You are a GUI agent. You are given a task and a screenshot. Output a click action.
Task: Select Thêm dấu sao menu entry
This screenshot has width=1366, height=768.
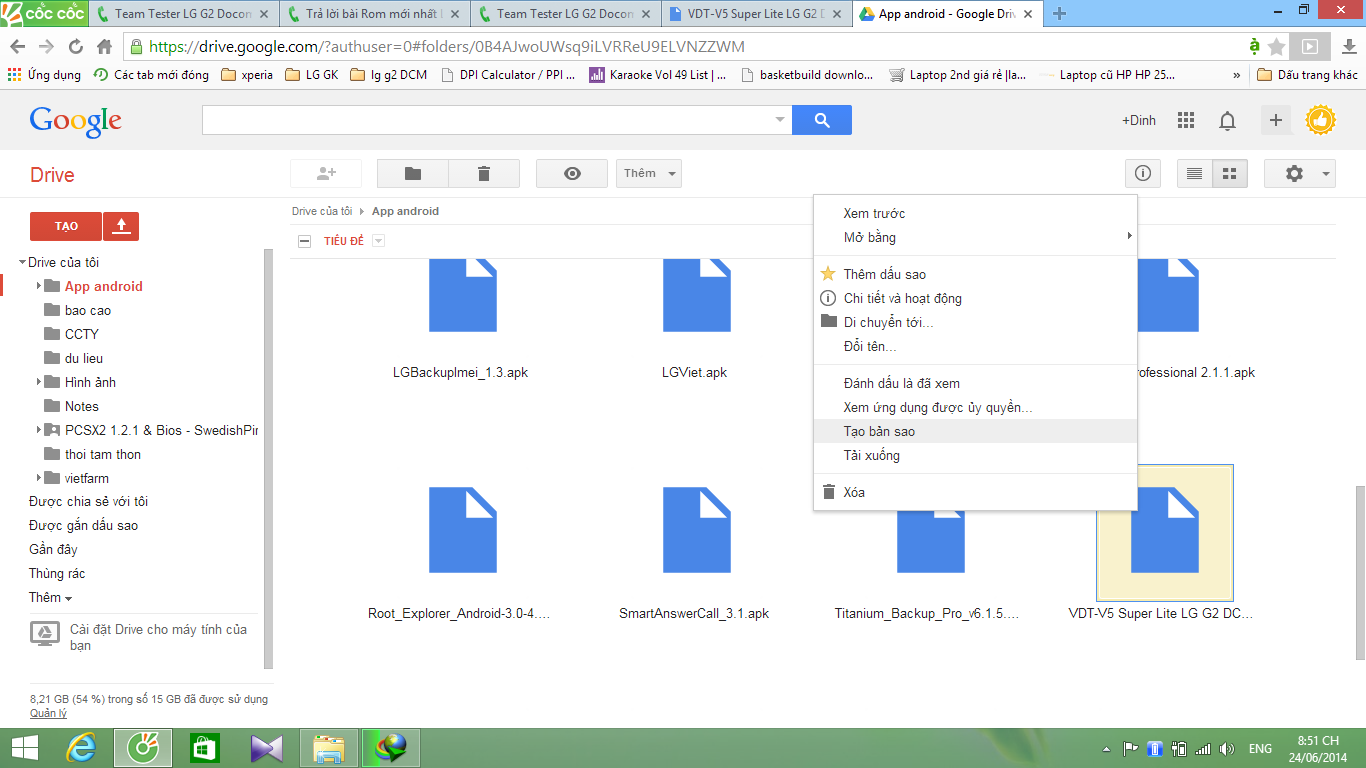click(975, 274)
